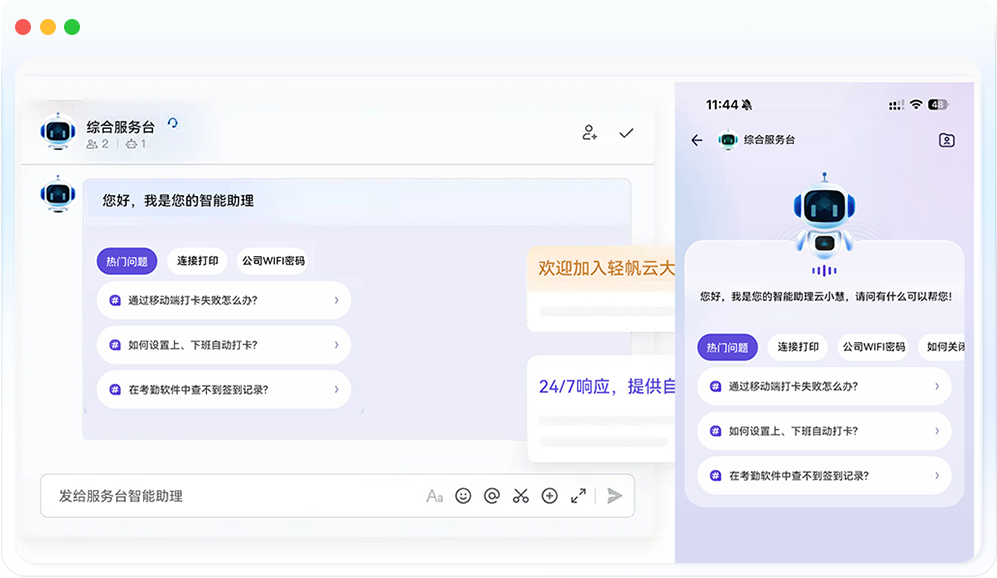This screenshot has height=578, width=997.
Task: Click the robot avatar beside 综合服务台 title
Action: tap(58, 132)
